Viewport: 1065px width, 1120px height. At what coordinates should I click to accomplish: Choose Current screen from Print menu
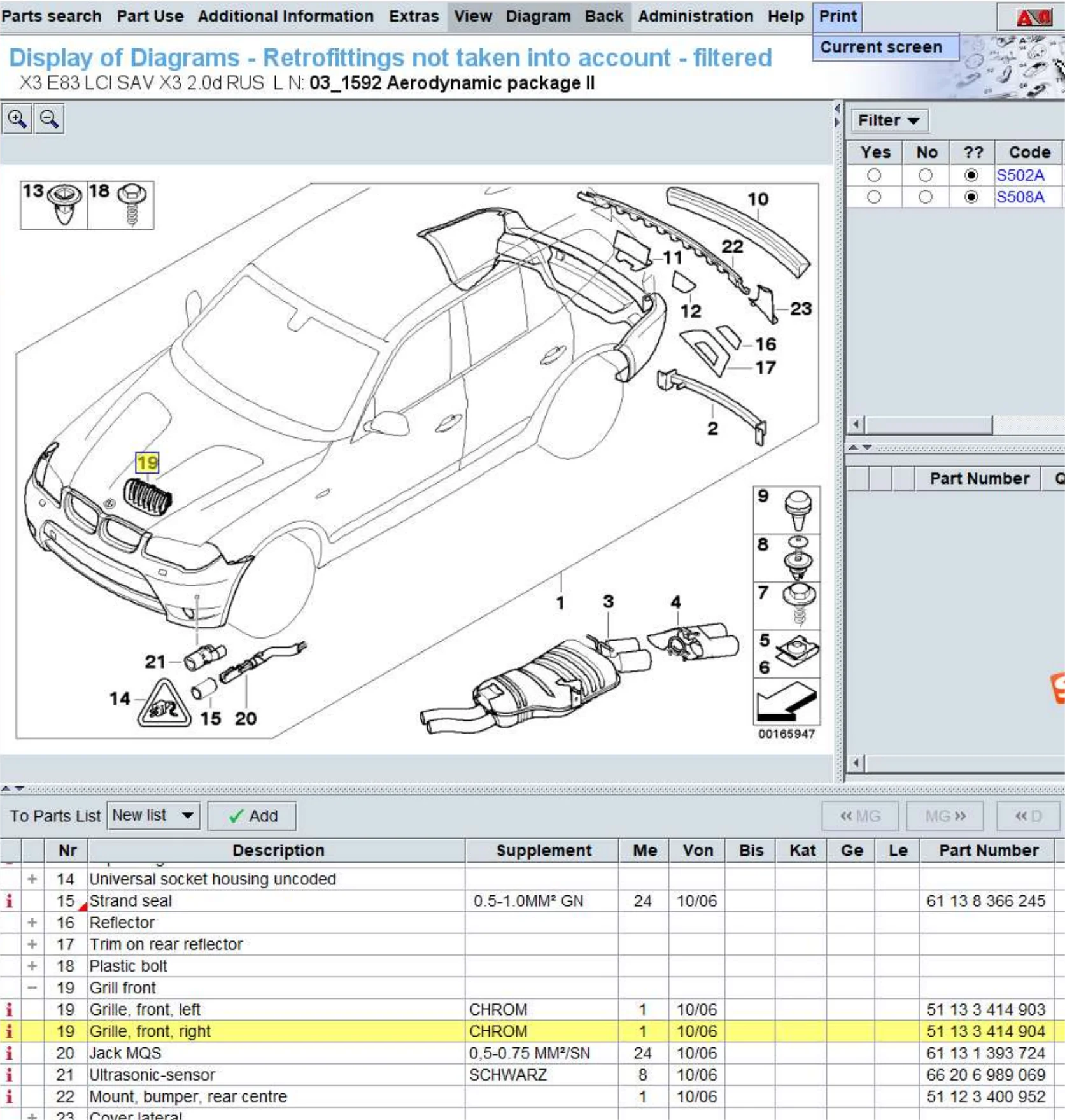(881, 47)
